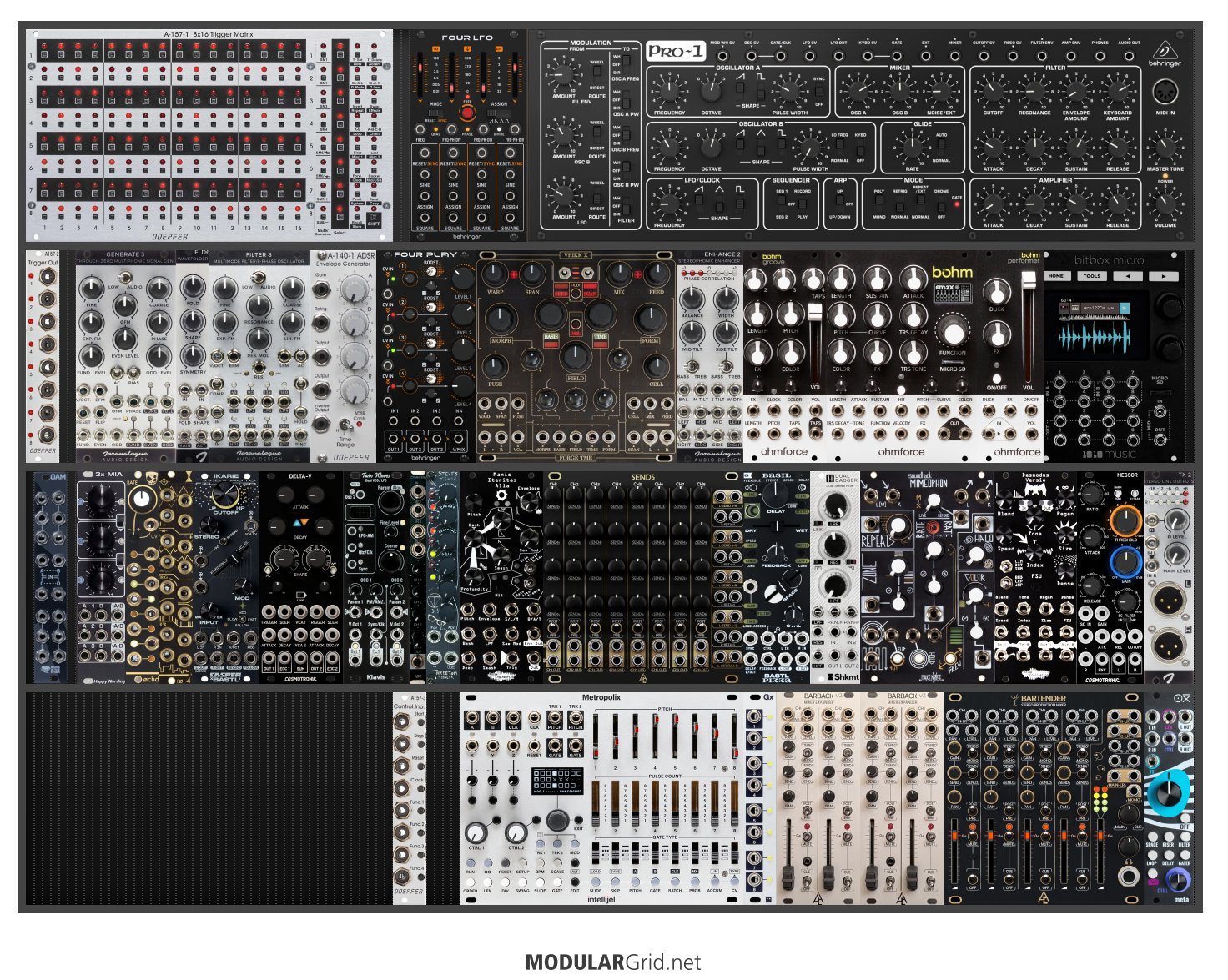Click the Master Tune knob on Pro-1
1228x980 pixels.
click(1165, 148)
